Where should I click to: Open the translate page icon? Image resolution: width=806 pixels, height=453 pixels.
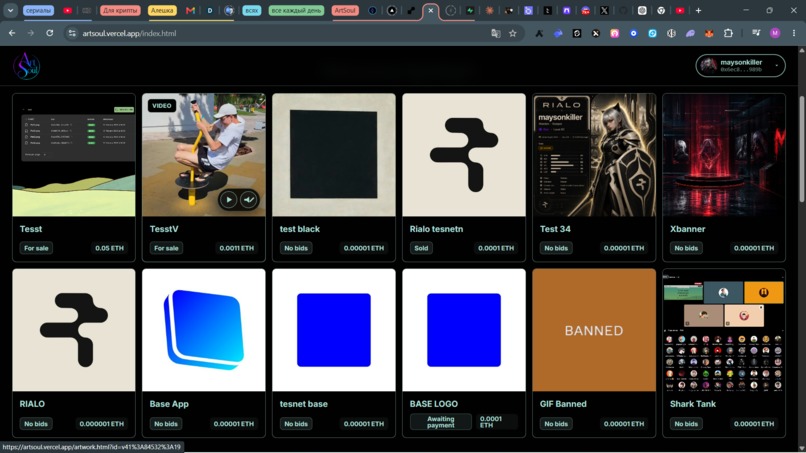coord(496,33)
